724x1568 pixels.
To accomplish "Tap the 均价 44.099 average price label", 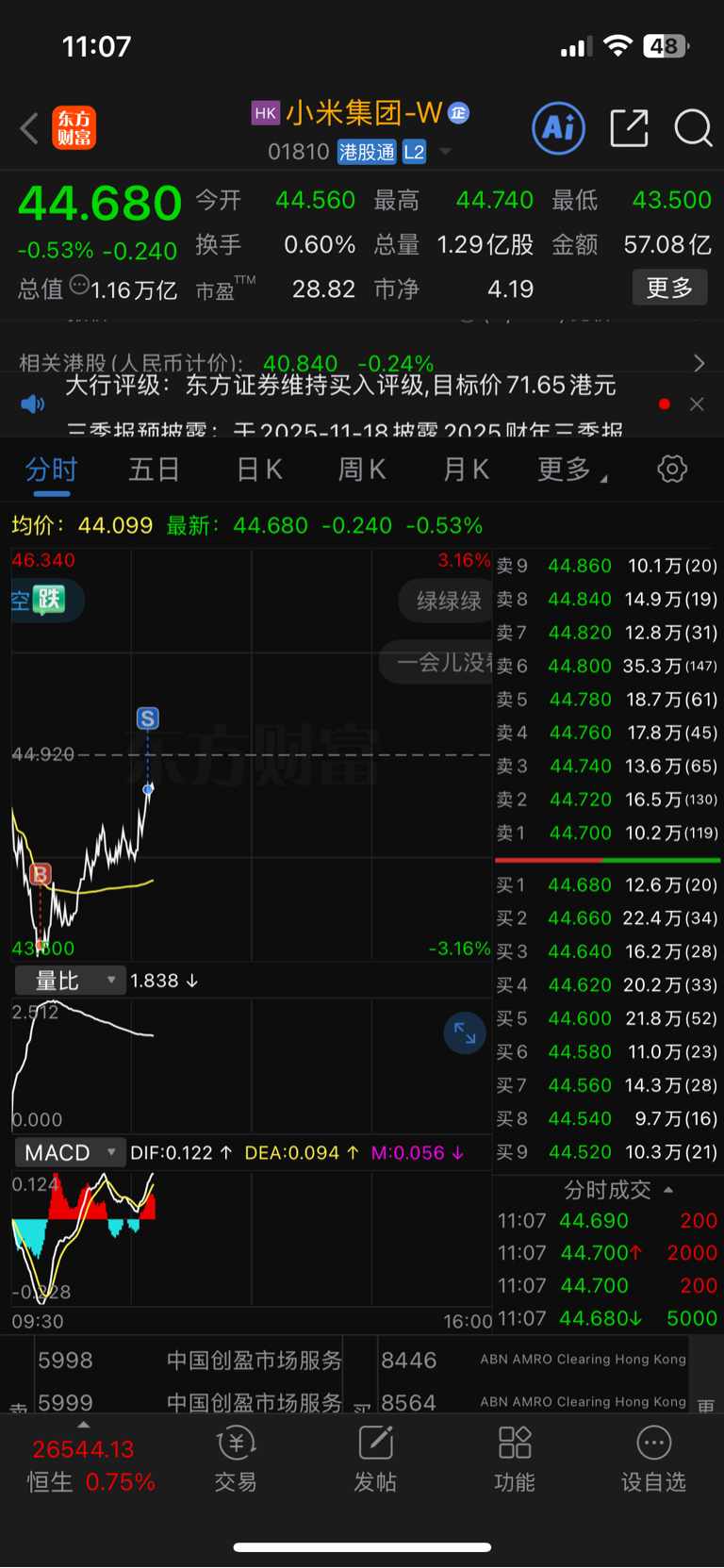I will [x=82, y=525].
